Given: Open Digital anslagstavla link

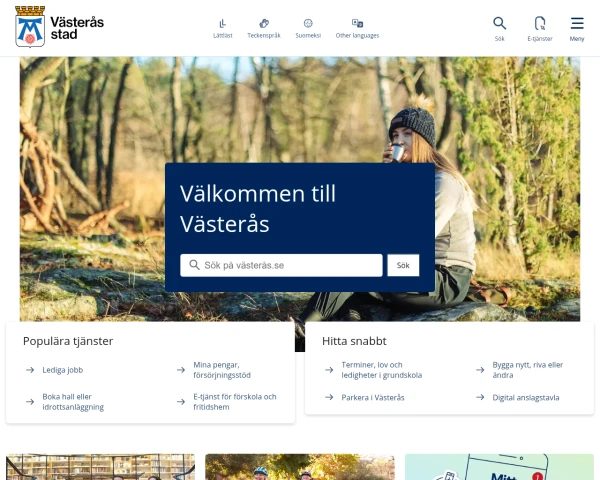Looking at the screenshot, I should pyautogui.click(x=526, y=397).
